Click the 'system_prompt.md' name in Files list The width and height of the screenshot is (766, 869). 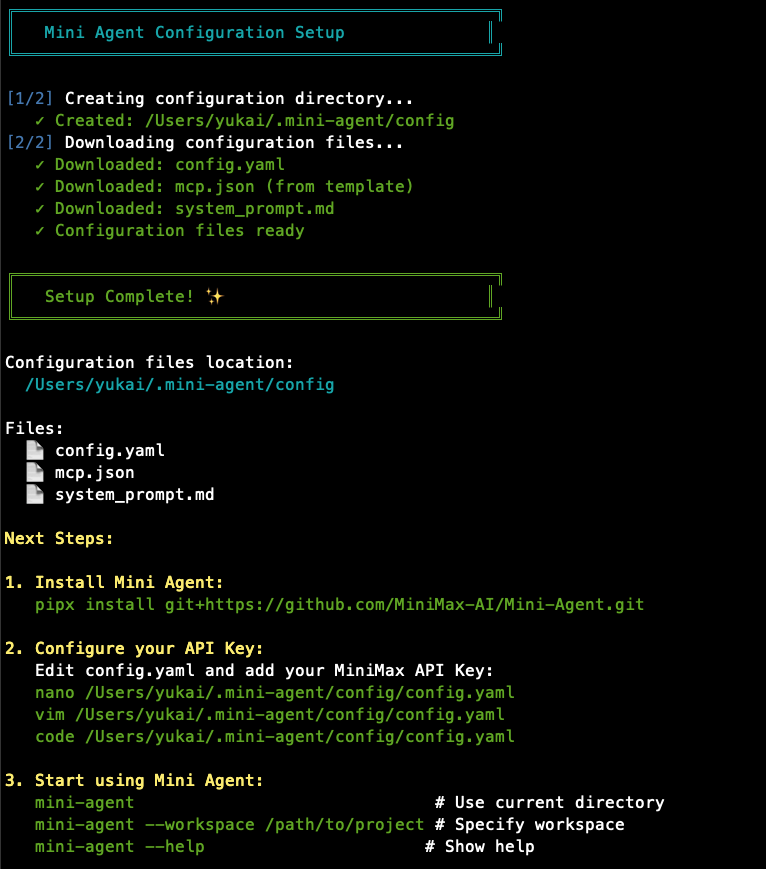[135, 494]
